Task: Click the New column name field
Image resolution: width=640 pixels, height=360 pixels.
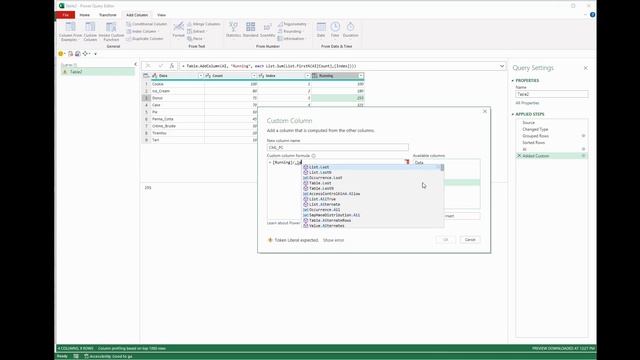Action: (x=338, y=147)
